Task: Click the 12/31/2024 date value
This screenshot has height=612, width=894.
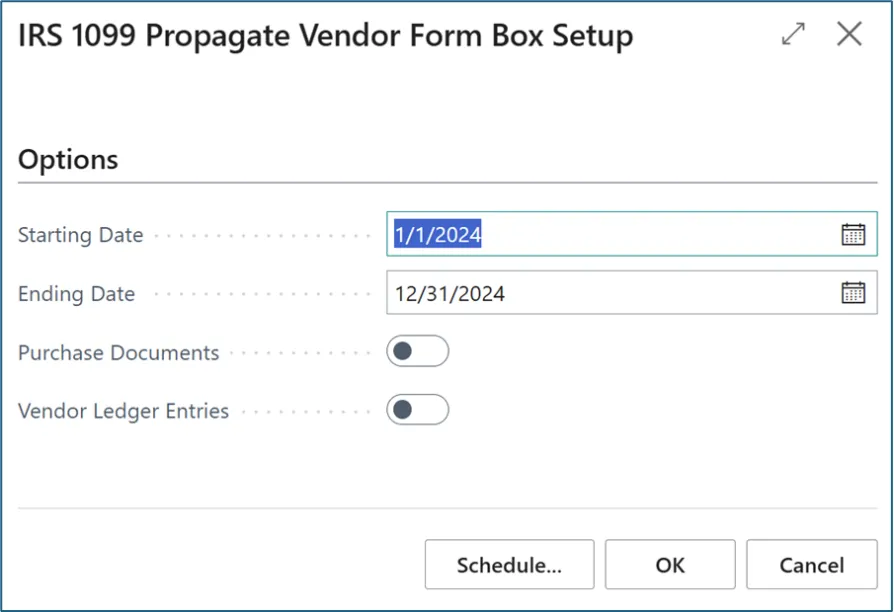Action: 450,294
